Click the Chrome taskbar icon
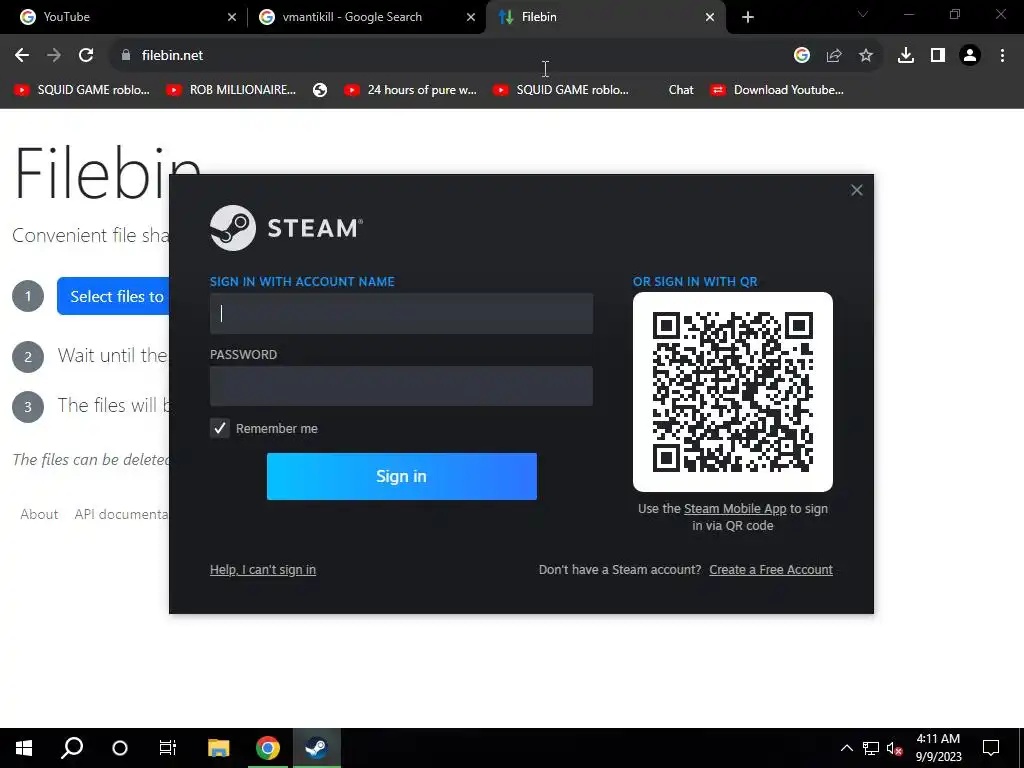 coord(268,748)
